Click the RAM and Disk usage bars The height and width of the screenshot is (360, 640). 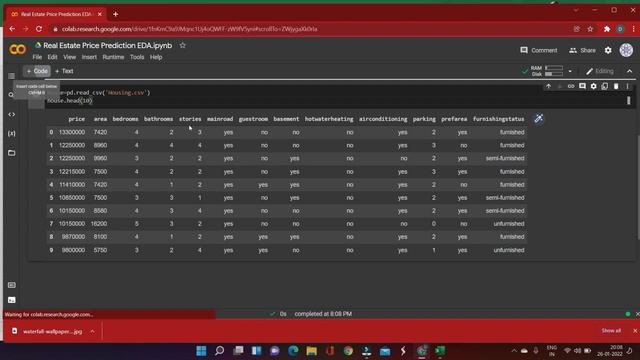(547, 71)
